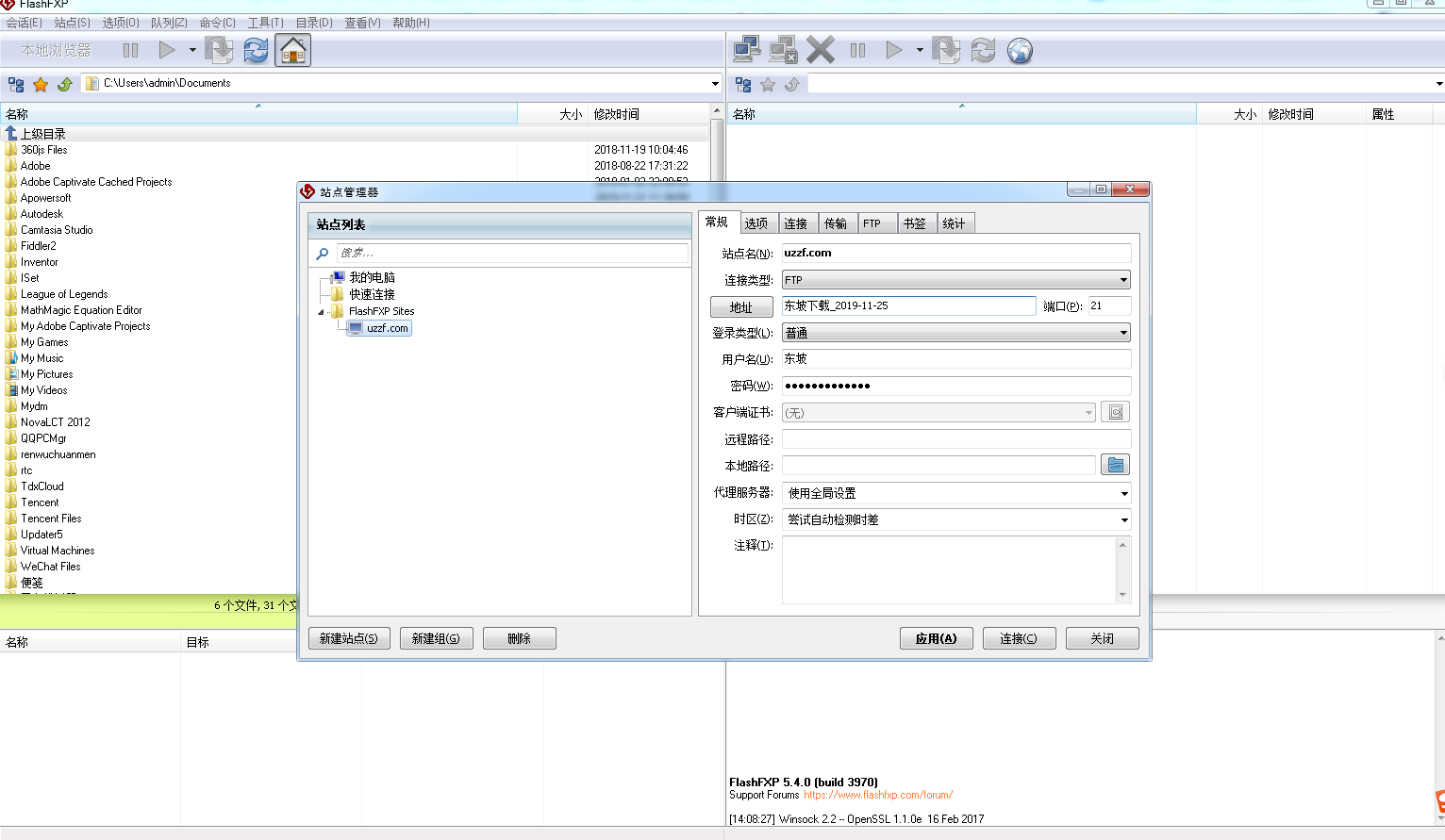Image resolution: width=1445 pixels, height=840 pixels.
Task: Click the 远程路径 input field
Action: (x=956, y=438)
